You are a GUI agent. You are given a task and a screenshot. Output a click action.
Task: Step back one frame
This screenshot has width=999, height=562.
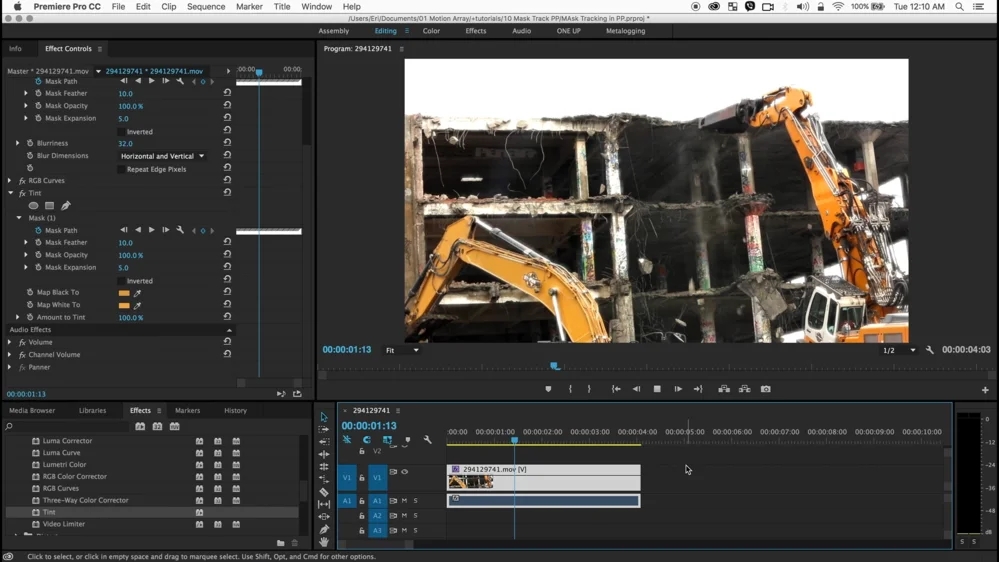(636, 389)
